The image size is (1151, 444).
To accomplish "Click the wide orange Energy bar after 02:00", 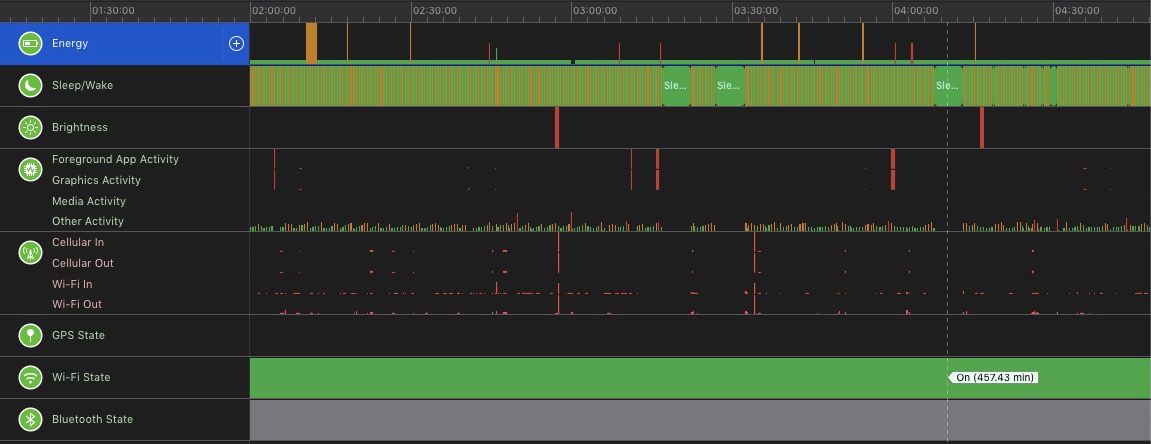I will point(311,43).
